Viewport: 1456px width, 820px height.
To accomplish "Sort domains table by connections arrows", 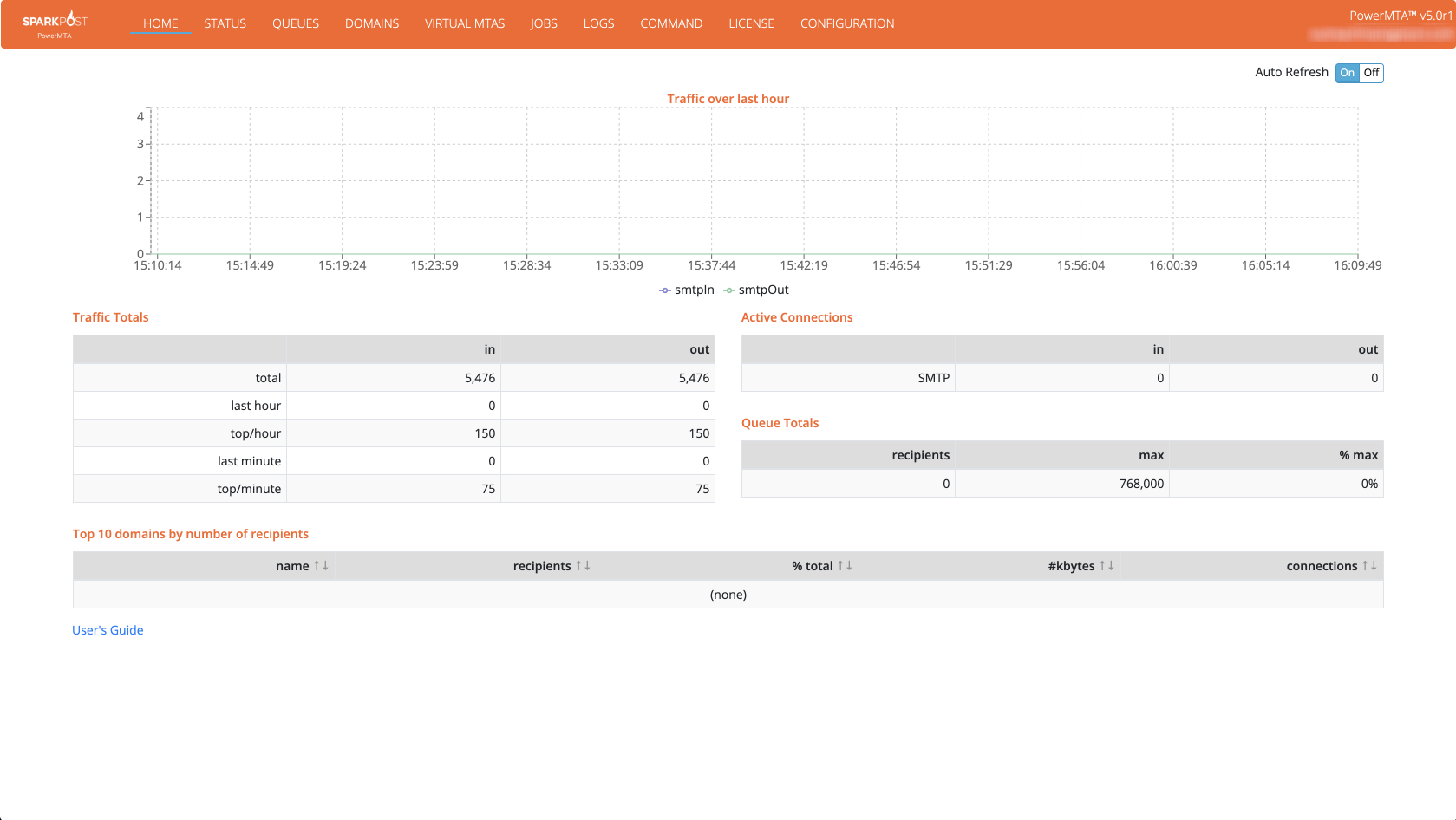I will [x=1369, y=566].
